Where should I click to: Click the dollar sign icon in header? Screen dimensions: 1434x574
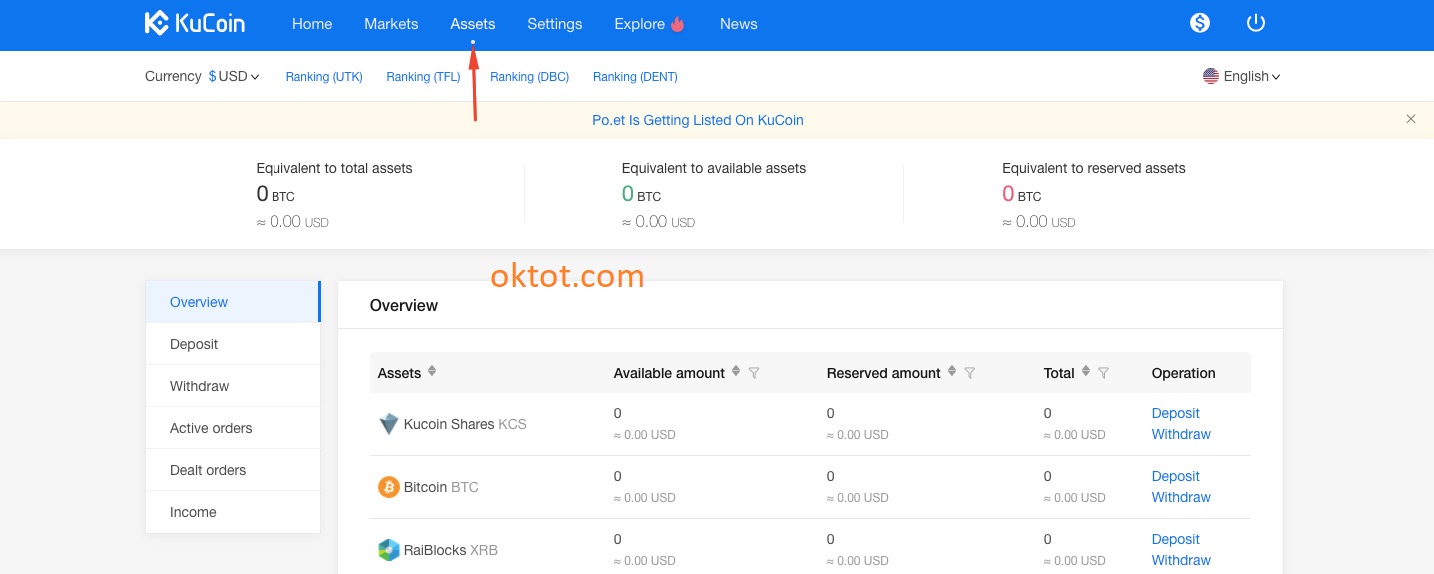tap(1200, 23)
